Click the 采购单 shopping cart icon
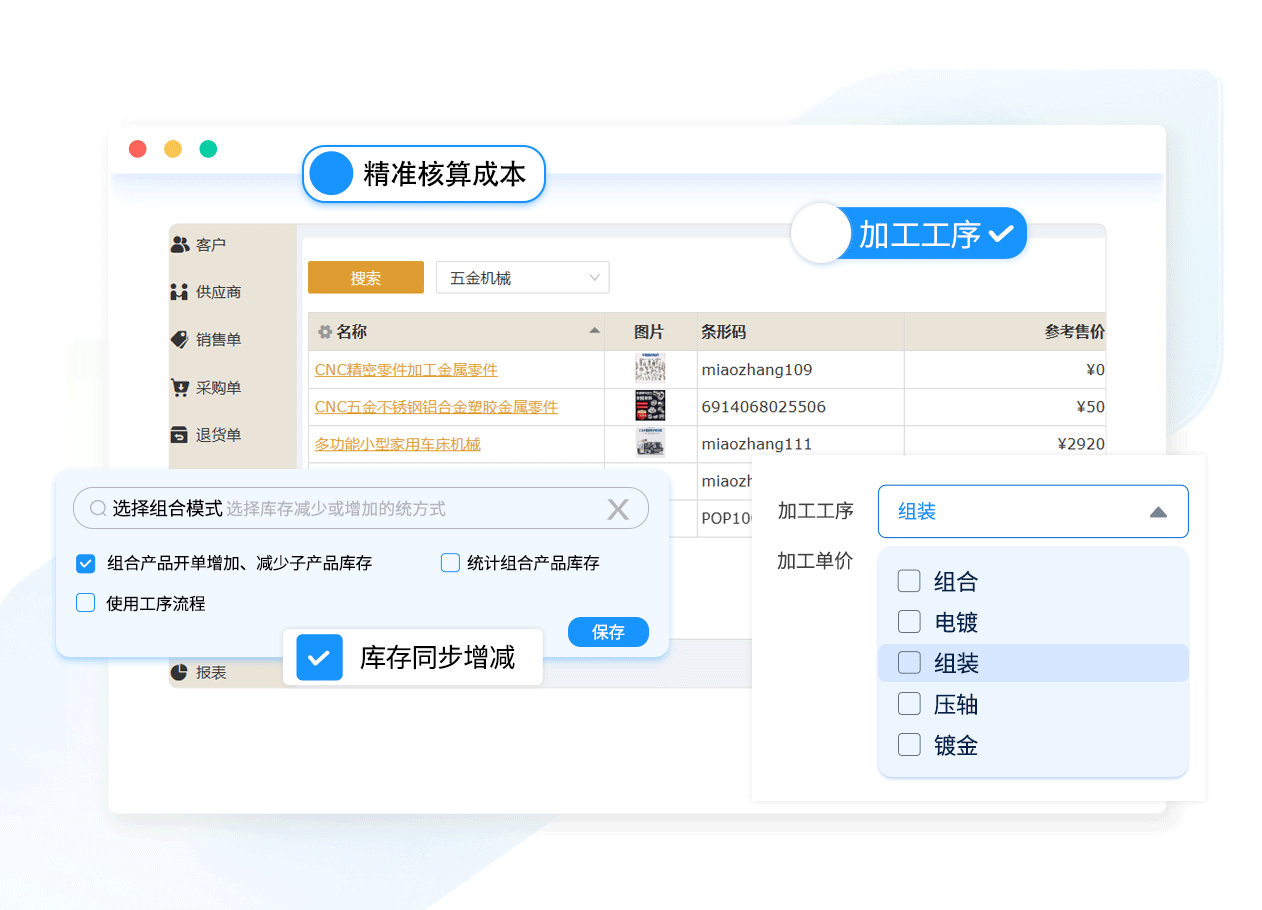 click(x=180, y=388)
